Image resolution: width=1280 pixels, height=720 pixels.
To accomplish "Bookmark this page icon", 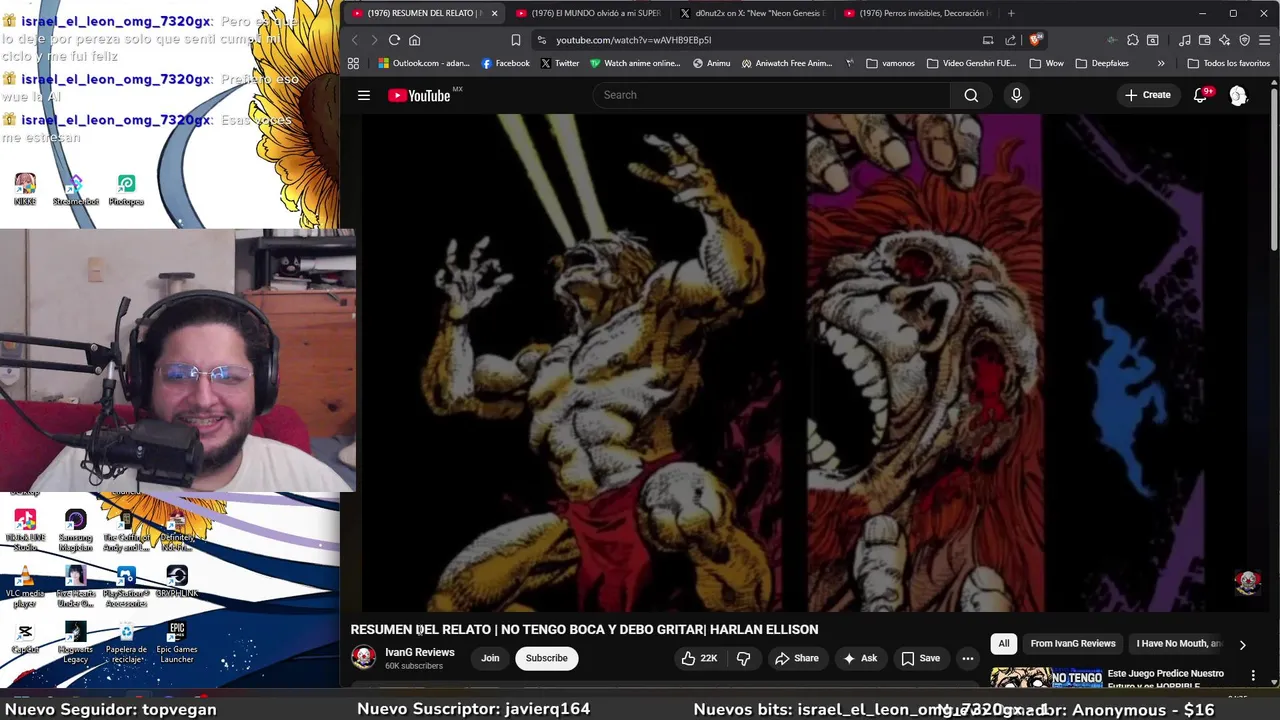I will click(x=515, y=40).
